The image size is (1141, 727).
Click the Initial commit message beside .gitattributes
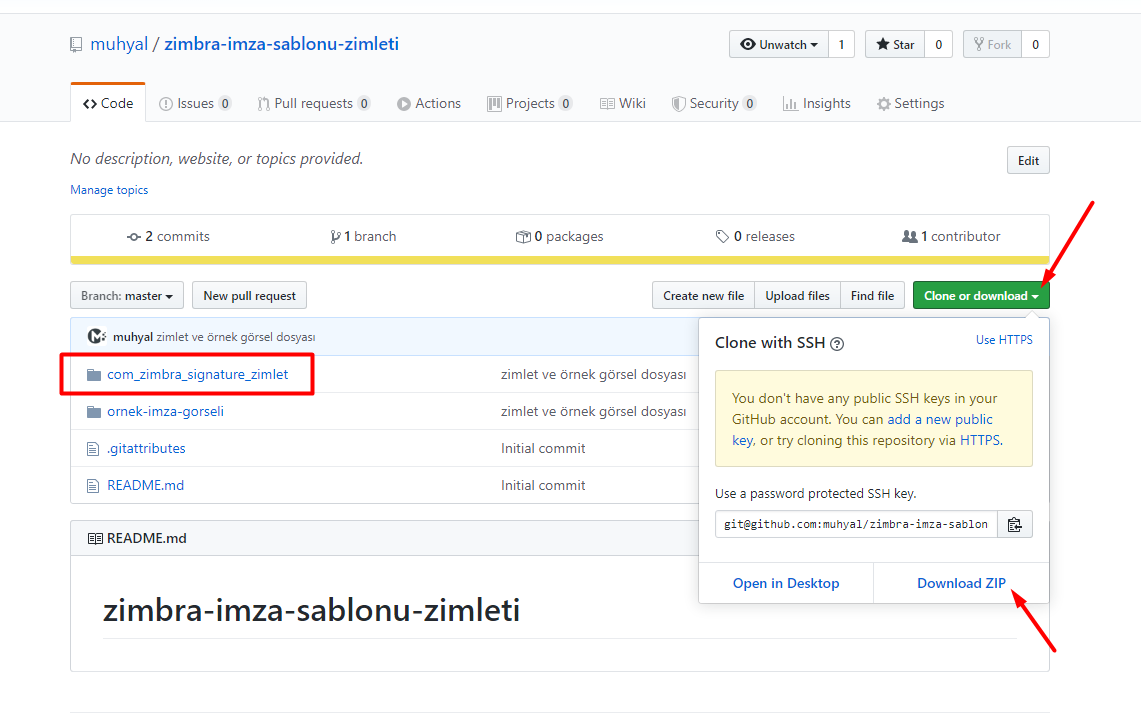click(543, 449)
